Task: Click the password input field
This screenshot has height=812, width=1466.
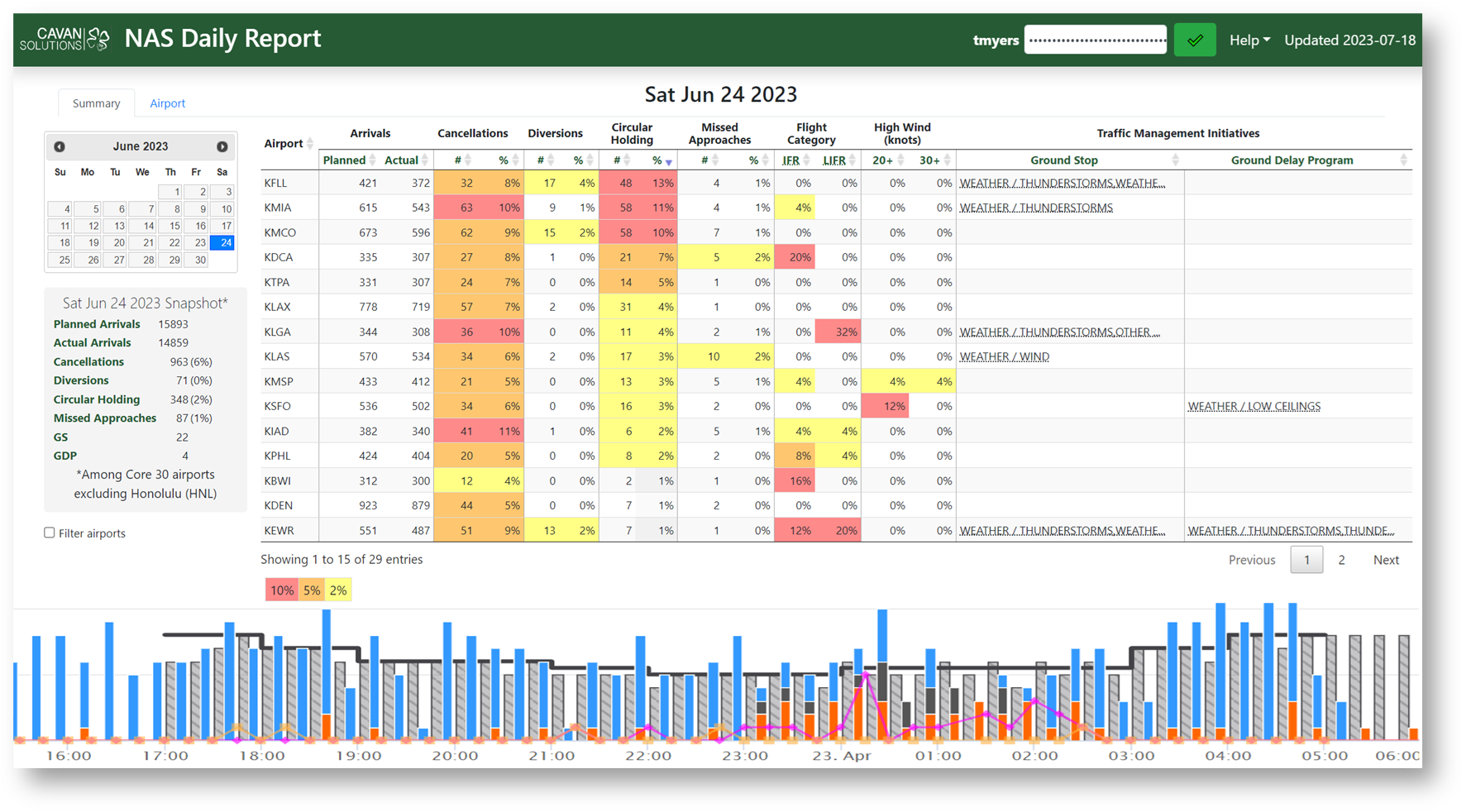Action: click(x=1095, y=40)
